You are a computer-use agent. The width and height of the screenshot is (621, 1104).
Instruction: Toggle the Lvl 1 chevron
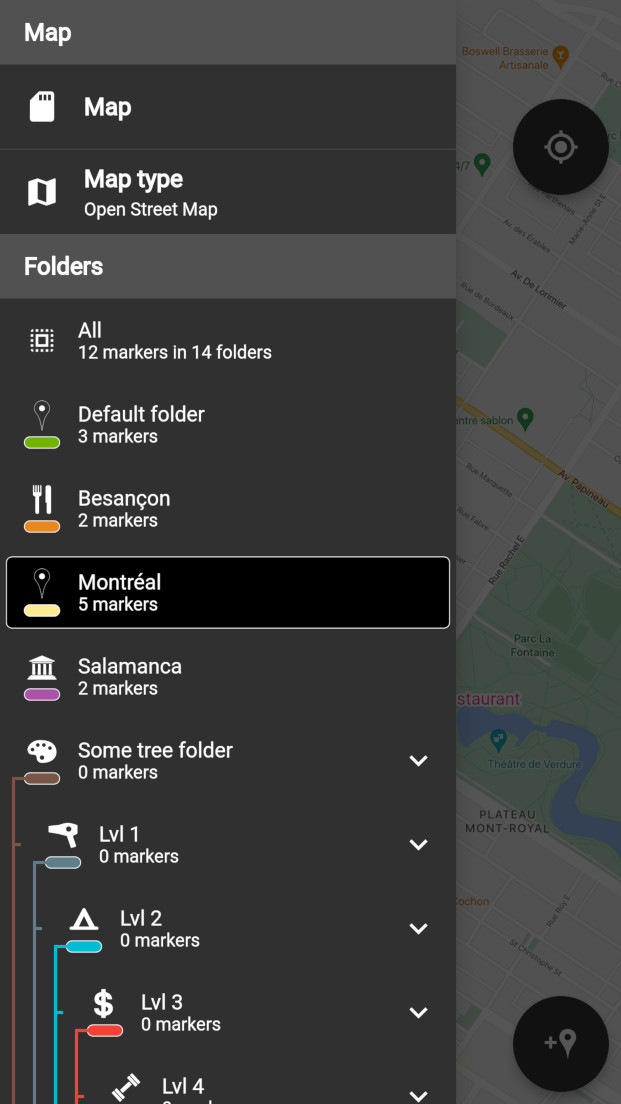pyautogui.click(x=418, y=844)
